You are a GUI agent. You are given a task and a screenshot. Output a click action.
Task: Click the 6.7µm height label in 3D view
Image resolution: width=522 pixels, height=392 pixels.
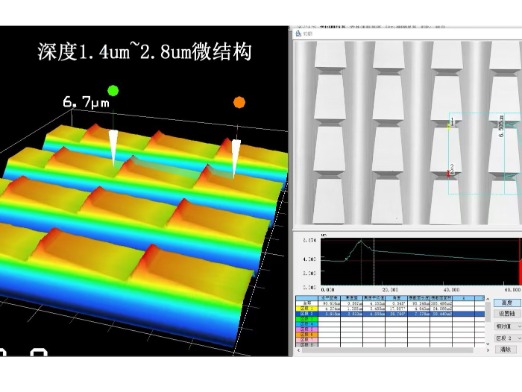(x=86, y=102)
